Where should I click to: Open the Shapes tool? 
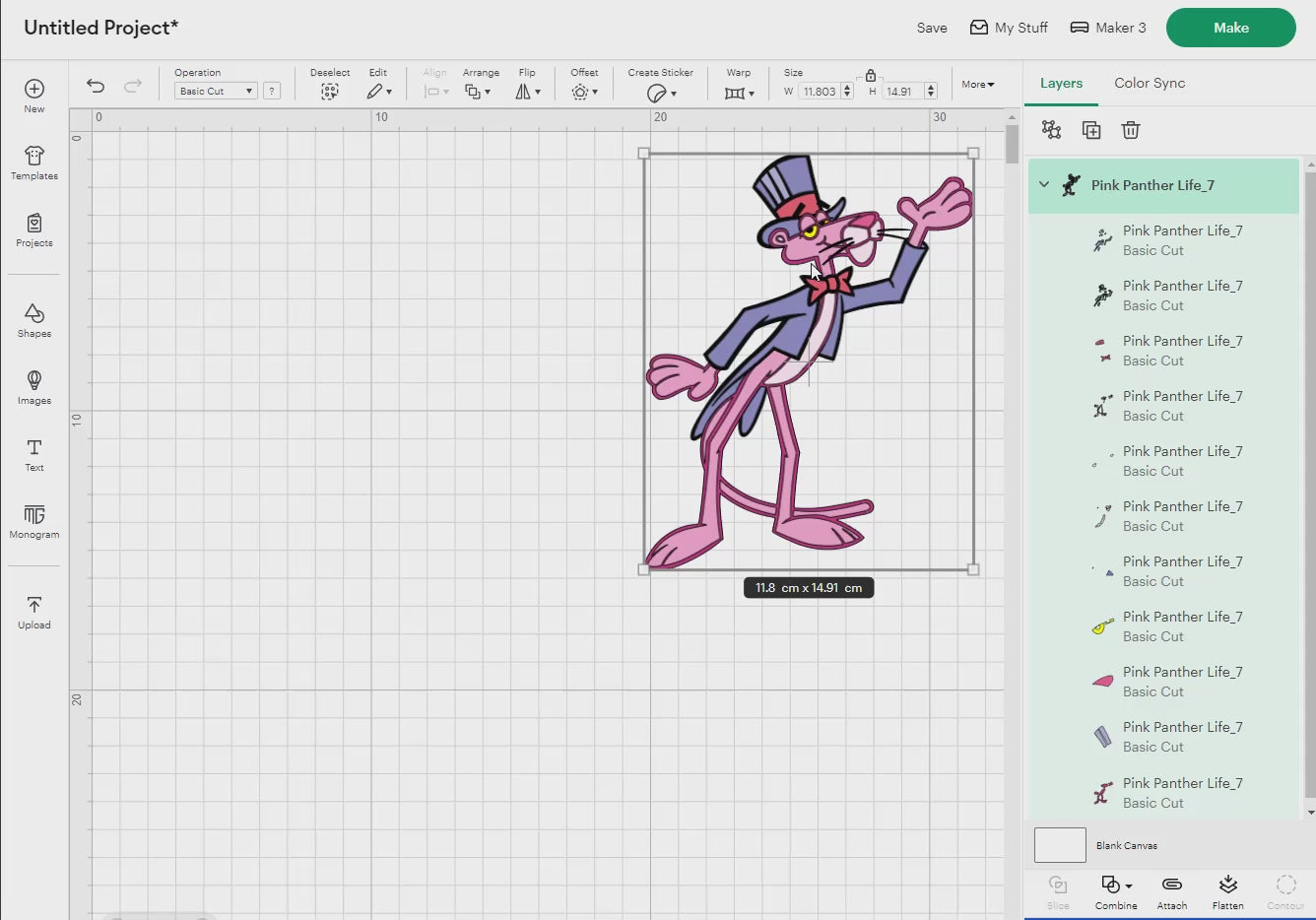33,320
